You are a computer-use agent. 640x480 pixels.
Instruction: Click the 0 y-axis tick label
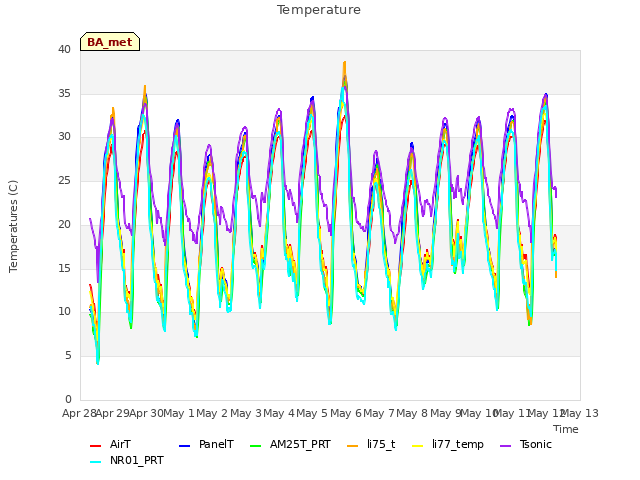68,399
